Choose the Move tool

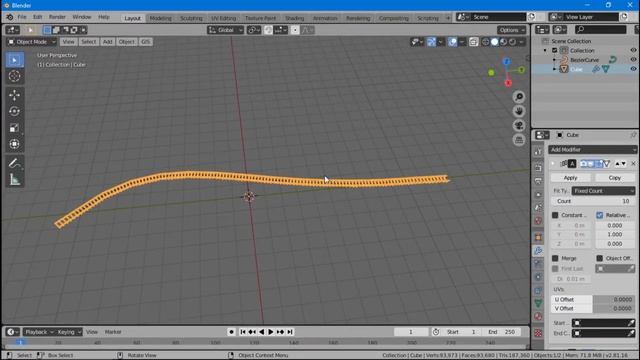tap(15, 95)
